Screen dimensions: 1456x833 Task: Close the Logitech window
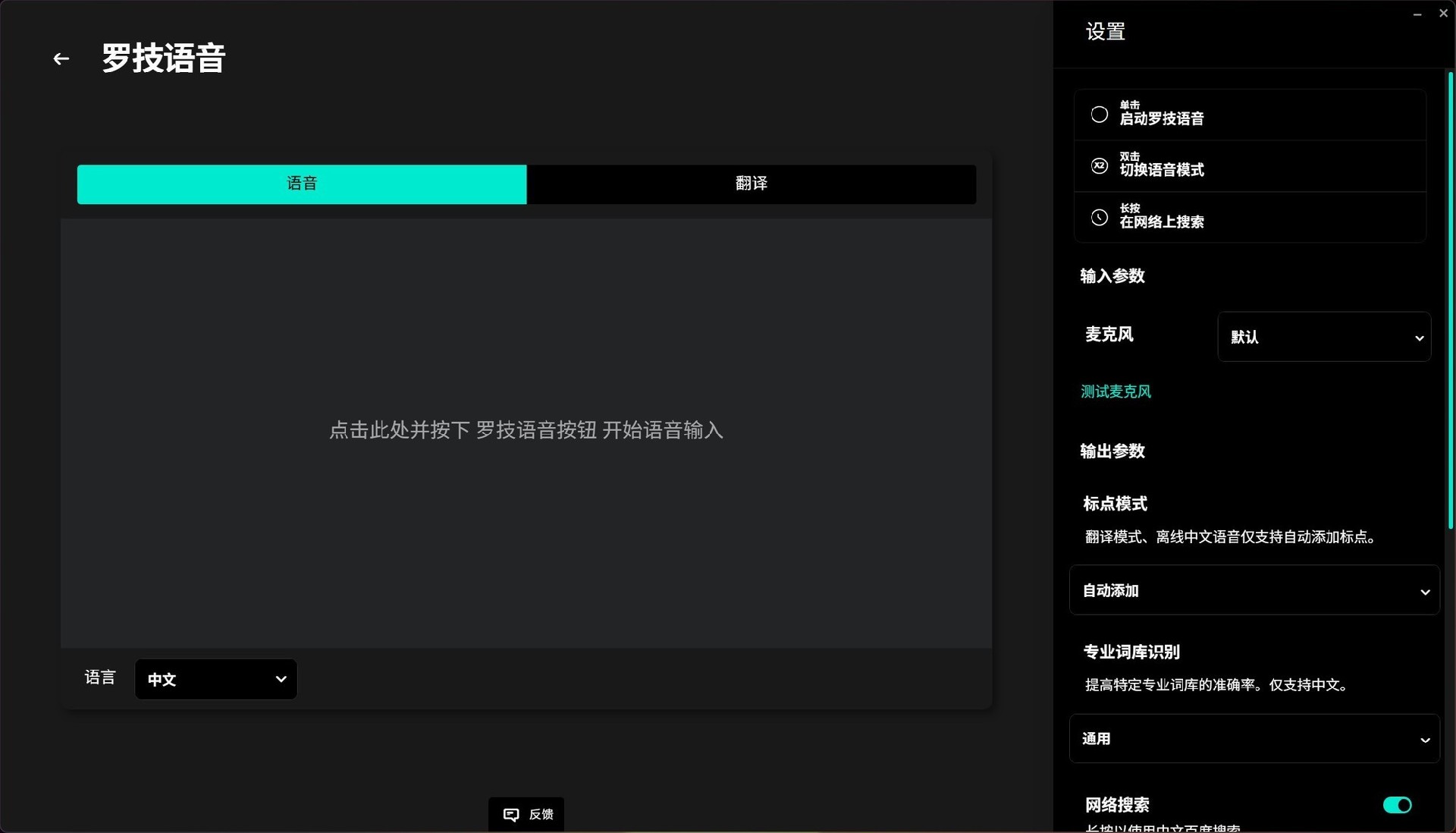1443,14
